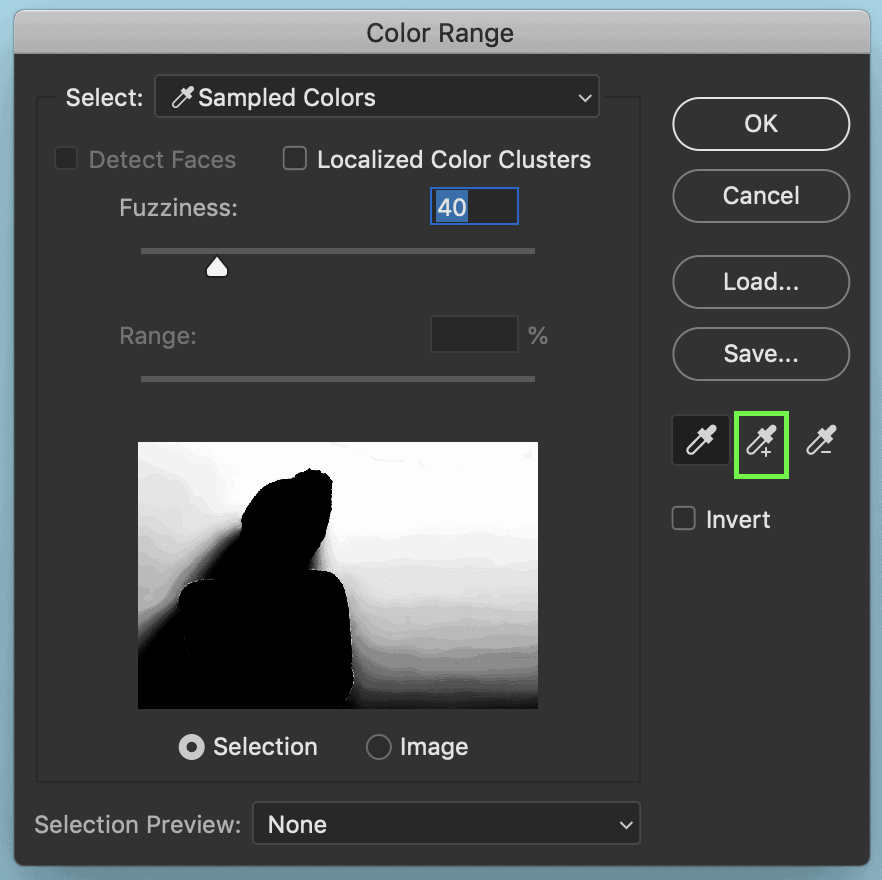
Task: Choose the Selection preview radio button
Action: 191,747
